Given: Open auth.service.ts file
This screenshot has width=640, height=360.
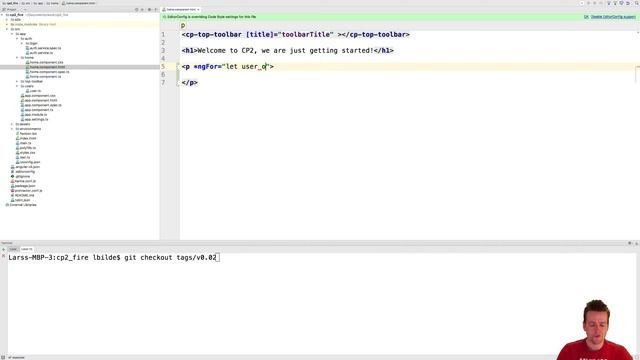Looking at the screenshot, I should (41, 53).
